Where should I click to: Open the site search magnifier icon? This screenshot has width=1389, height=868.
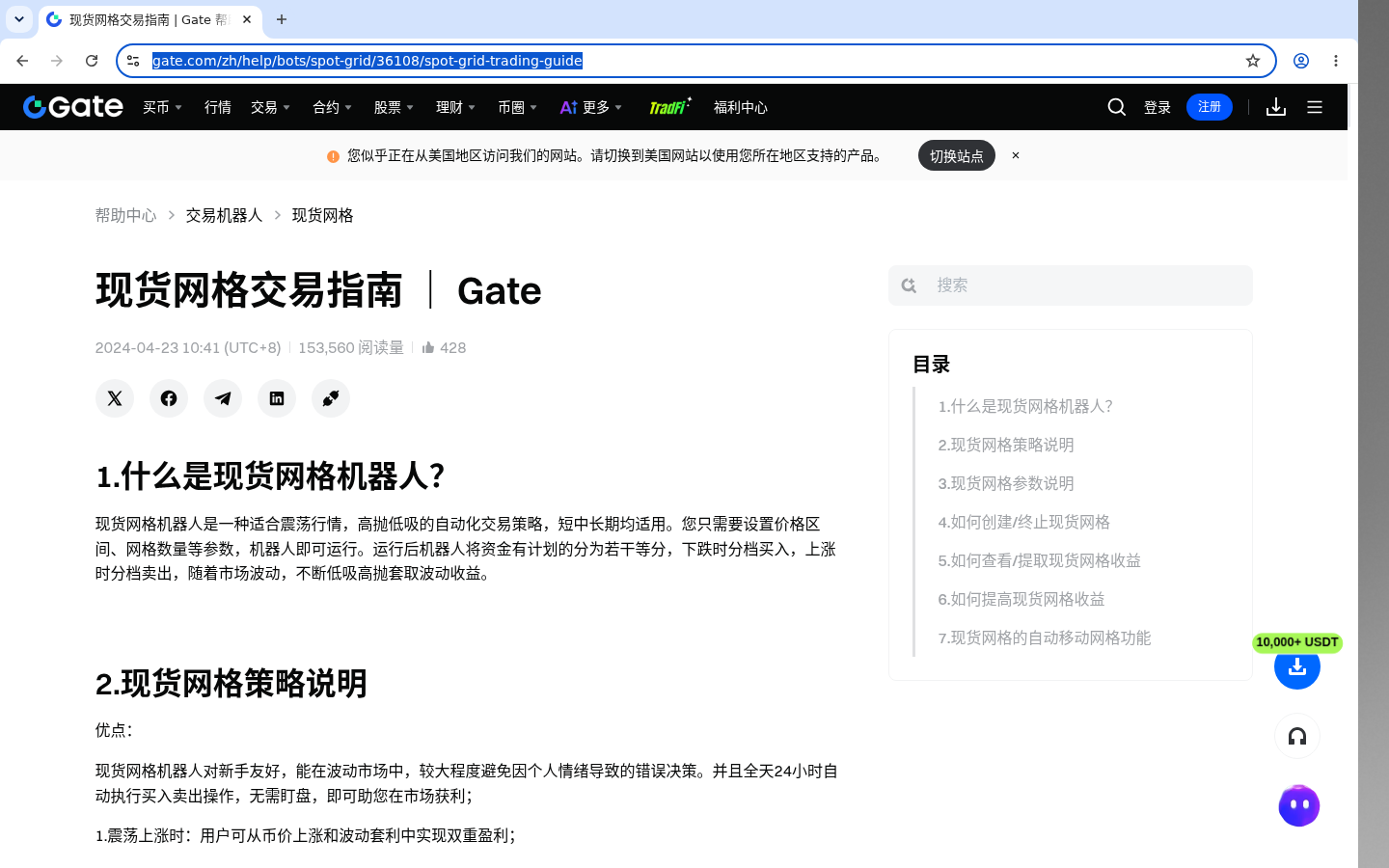pyautogui.click(x=1117, y=107)
